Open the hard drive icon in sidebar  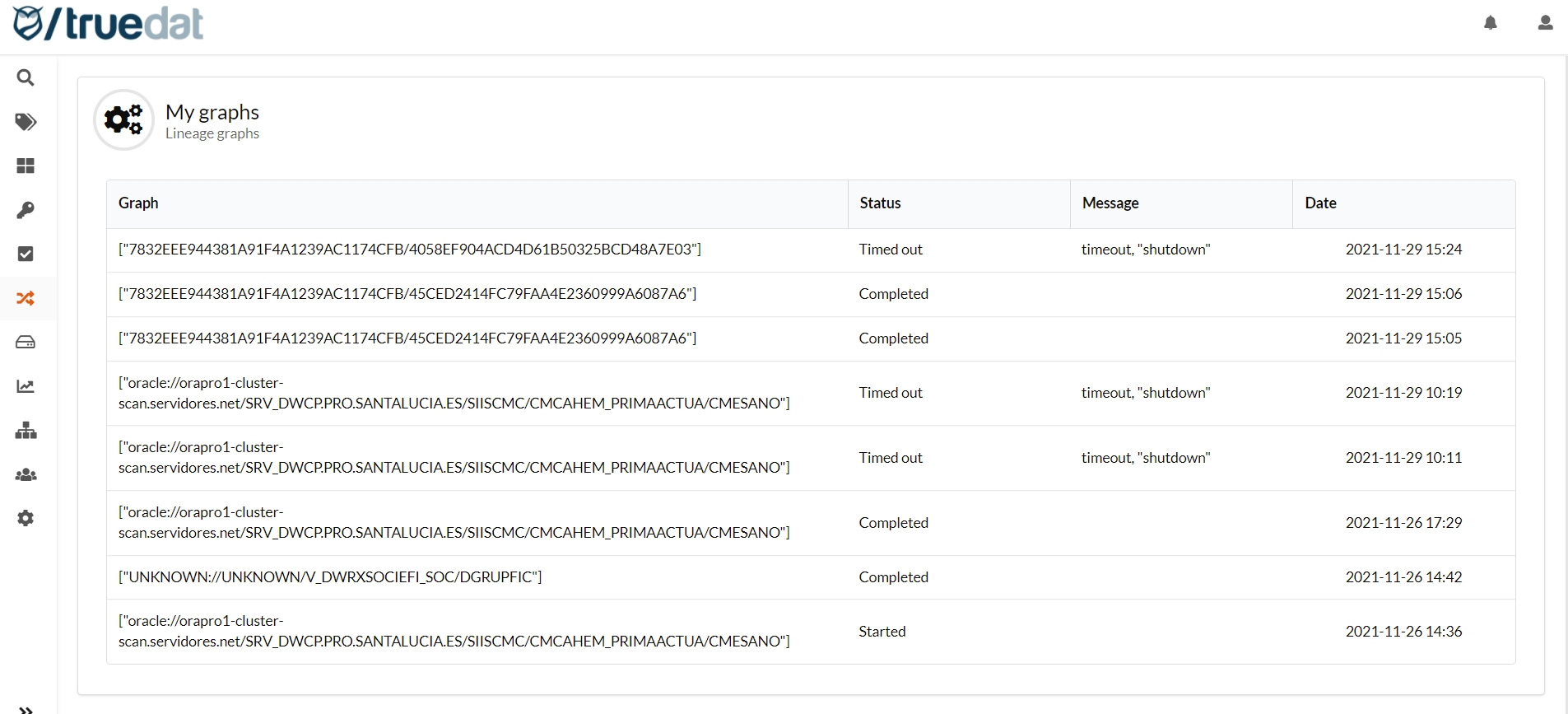(26, 342)
